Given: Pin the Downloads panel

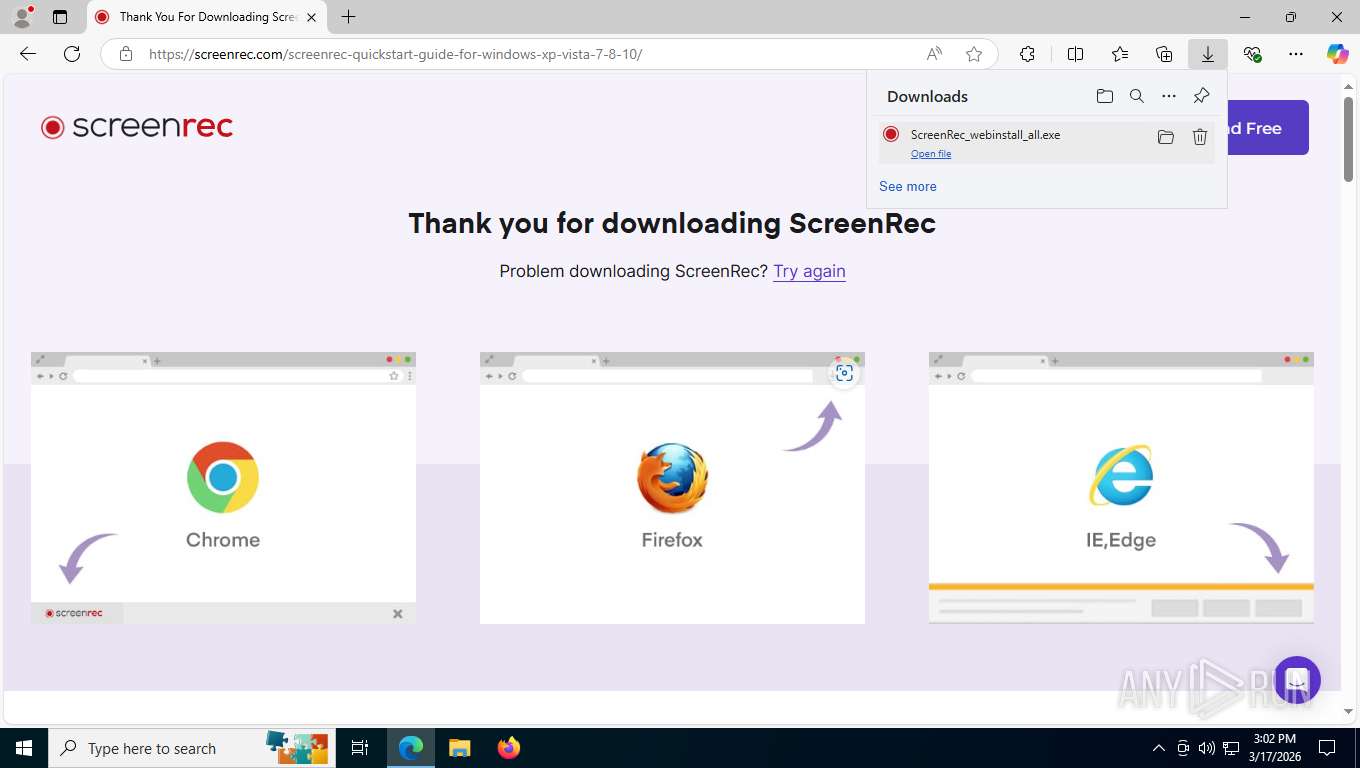Looking at the screenshot, I should [1201, 96].
